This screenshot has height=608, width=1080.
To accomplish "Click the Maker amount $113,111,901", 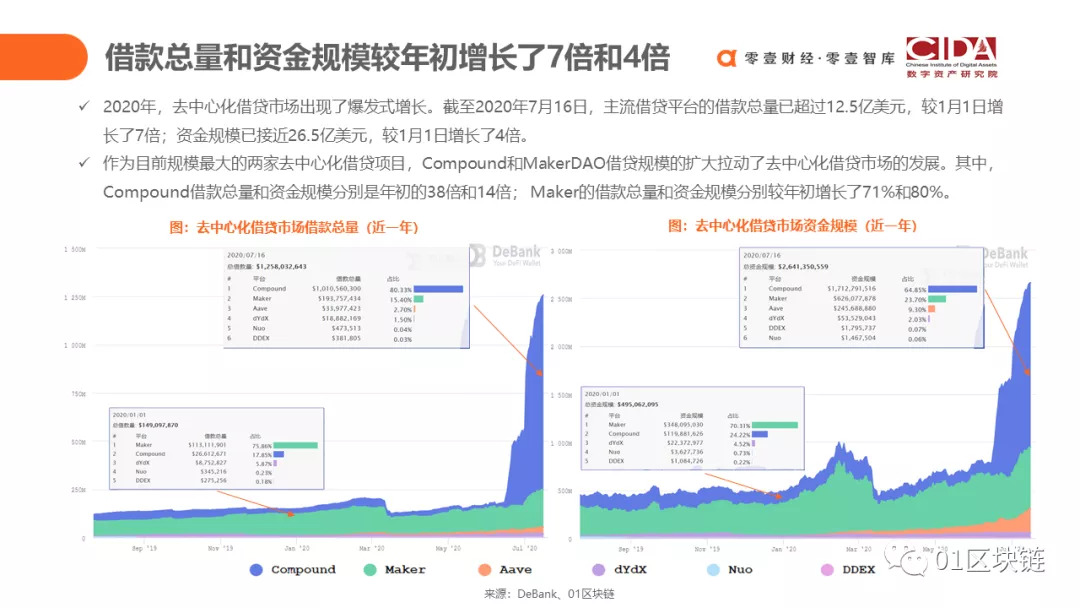I will (207, 445).
